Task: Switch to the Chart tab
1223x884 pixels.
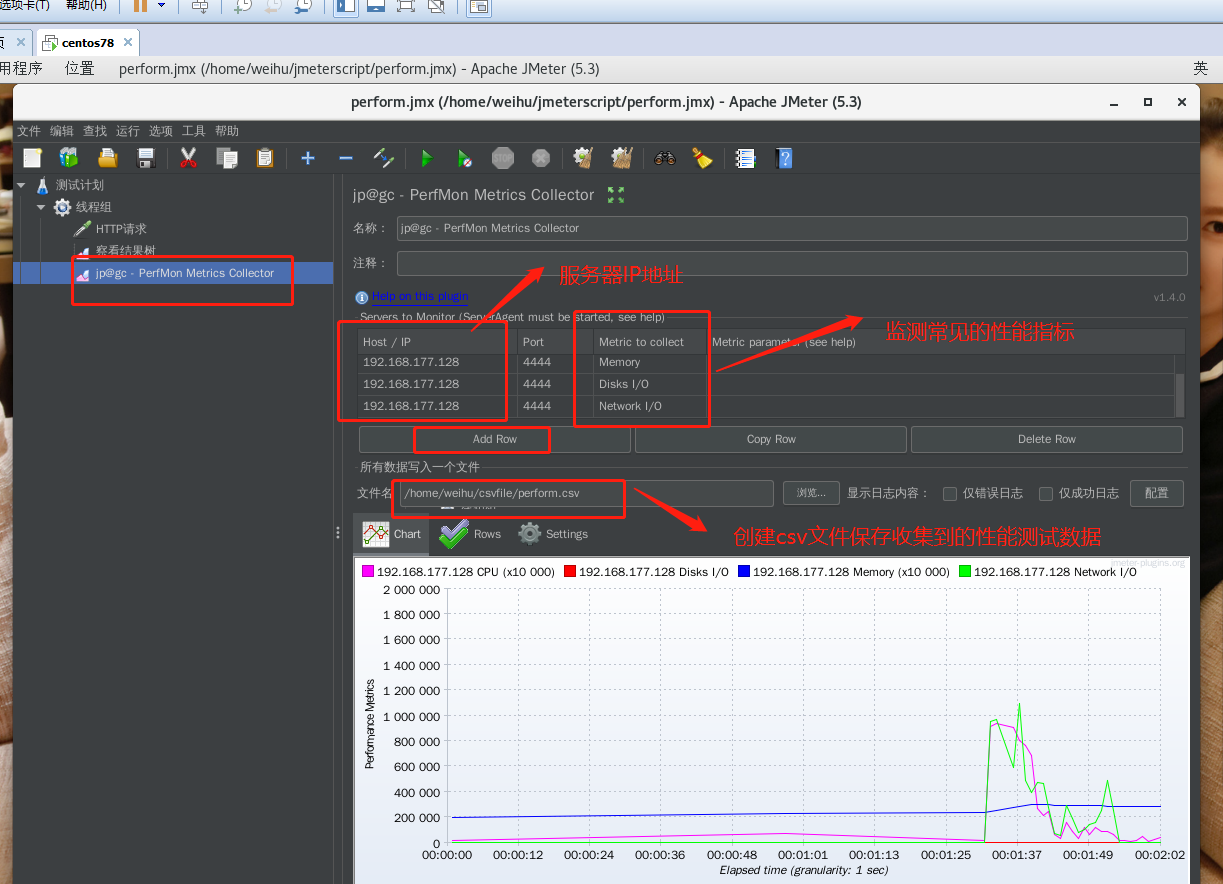Action: (x=392, y=534)
